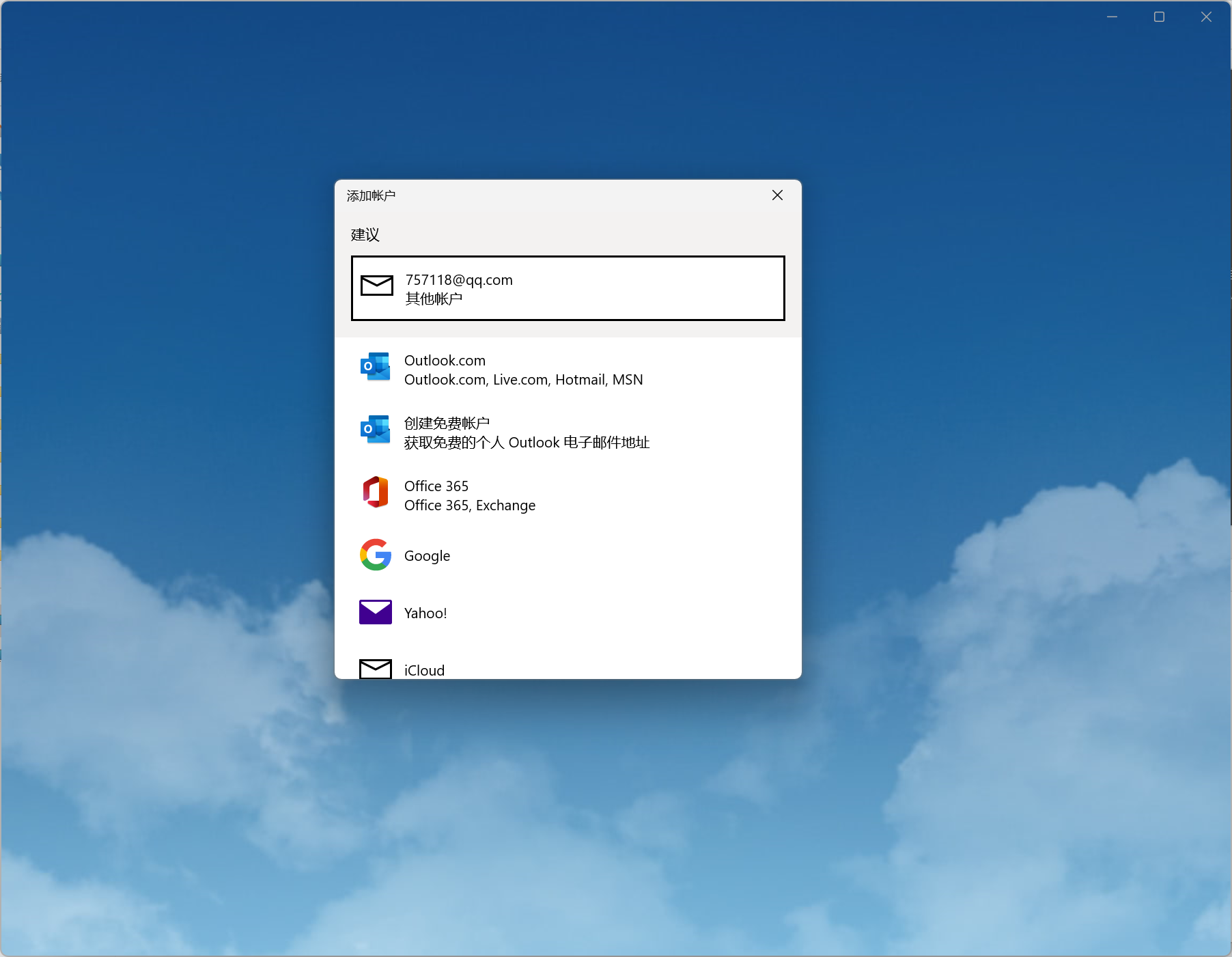Image resolution: width=1232 pixels, height=957 pixels.
Task: Select the suggested 757118@qq.com account
Action: point(459,280)
